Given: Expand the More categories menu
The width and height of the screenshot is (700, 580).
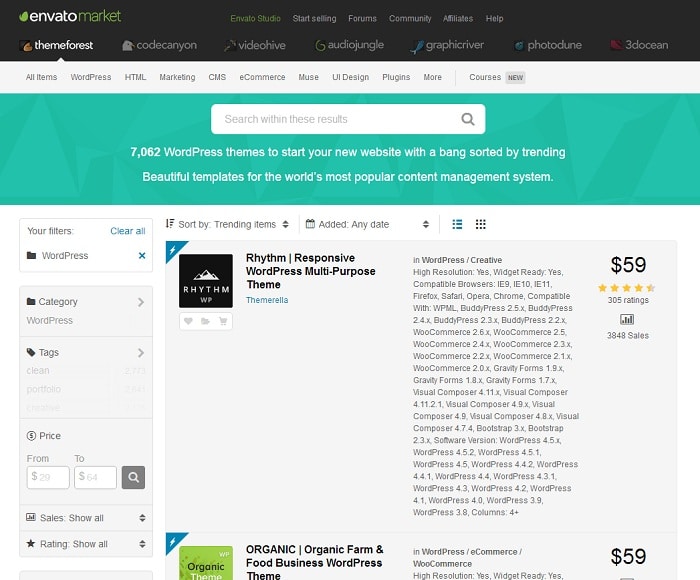Looking at the screenshot, I should click(432, 77).
